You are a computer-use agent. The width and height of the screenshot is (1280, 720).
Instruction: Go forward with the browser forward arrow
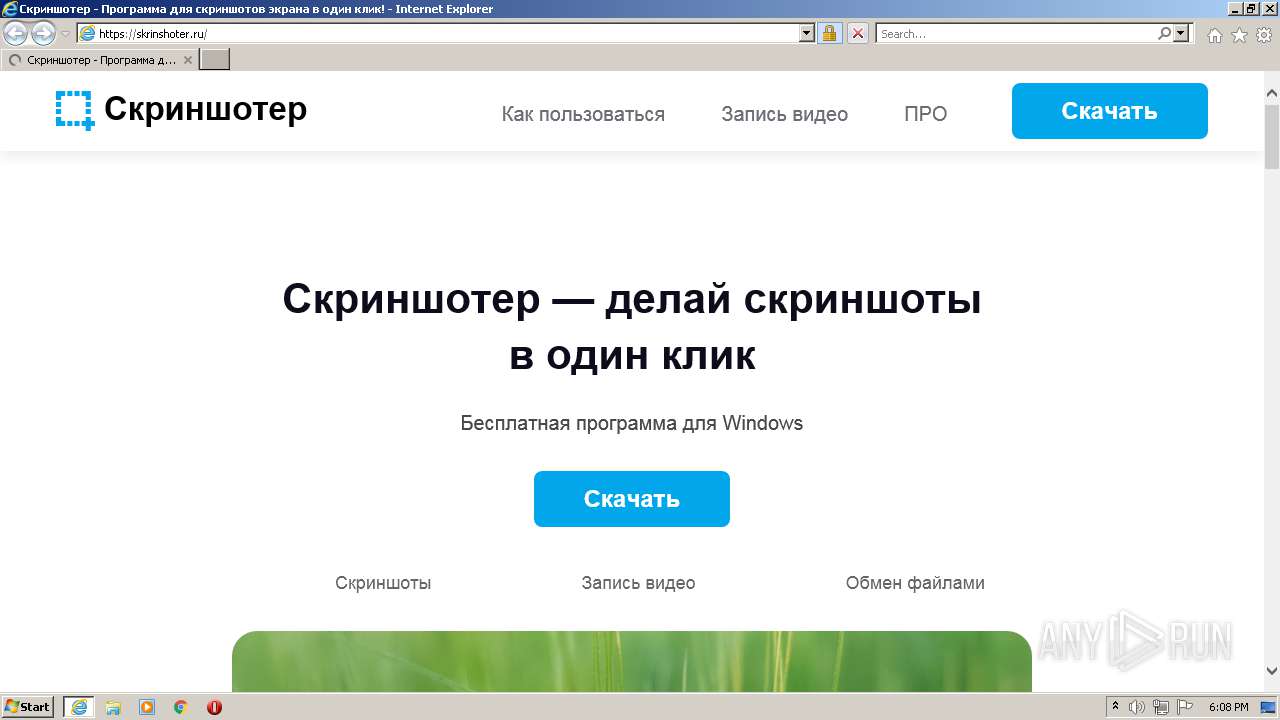(x=43, y=34)
